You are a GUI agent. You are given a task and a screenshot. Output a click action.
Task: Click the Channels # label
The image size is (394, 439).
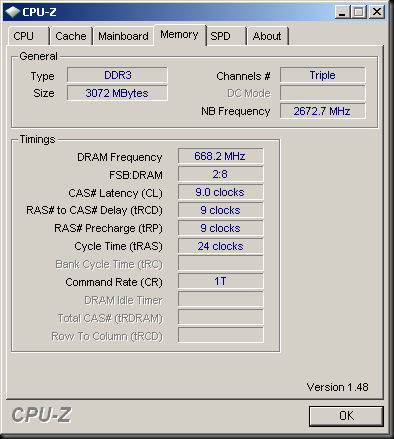(x=243, y=76)
